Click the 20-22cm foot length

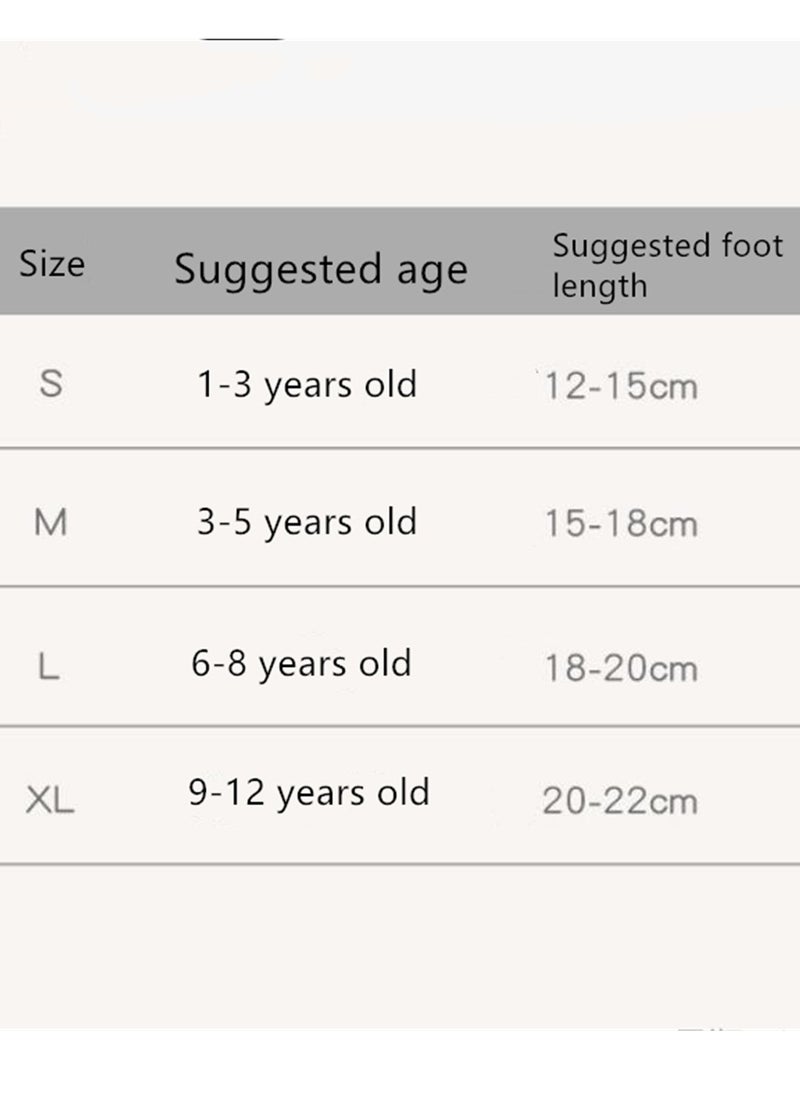pyautogui.click(x=620, y=801)
